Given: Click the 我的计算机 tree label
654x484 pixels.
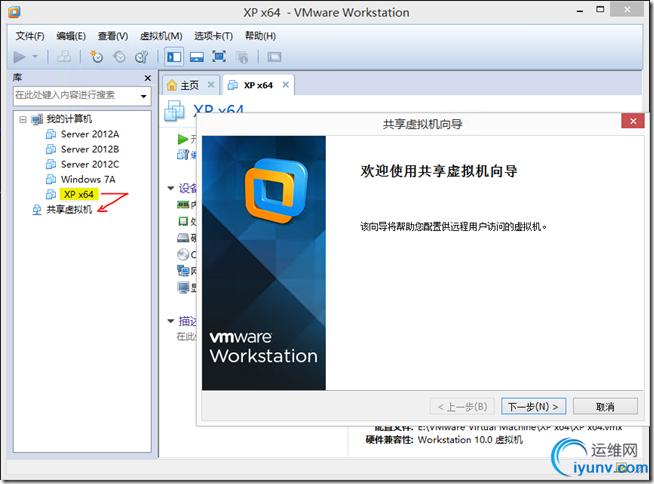Looking at the screenshot, I should pos(69,119).
